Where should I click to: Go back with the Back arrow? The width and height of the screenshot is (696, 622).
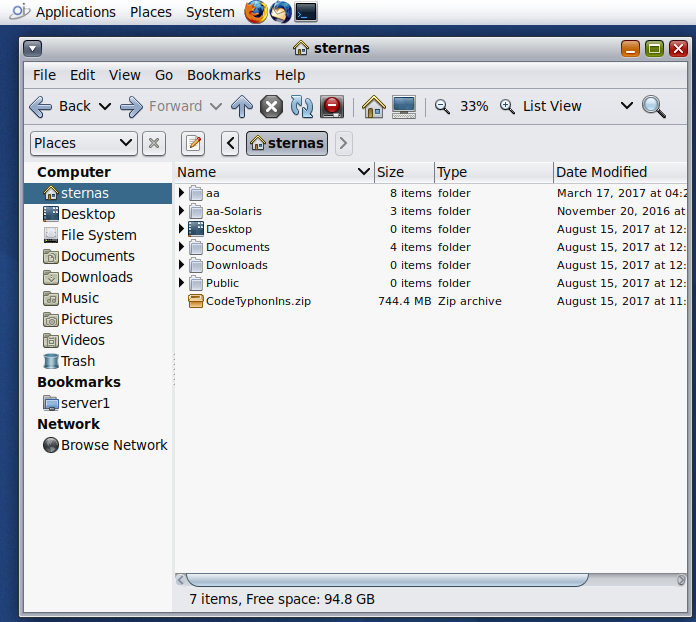(59, 107)
